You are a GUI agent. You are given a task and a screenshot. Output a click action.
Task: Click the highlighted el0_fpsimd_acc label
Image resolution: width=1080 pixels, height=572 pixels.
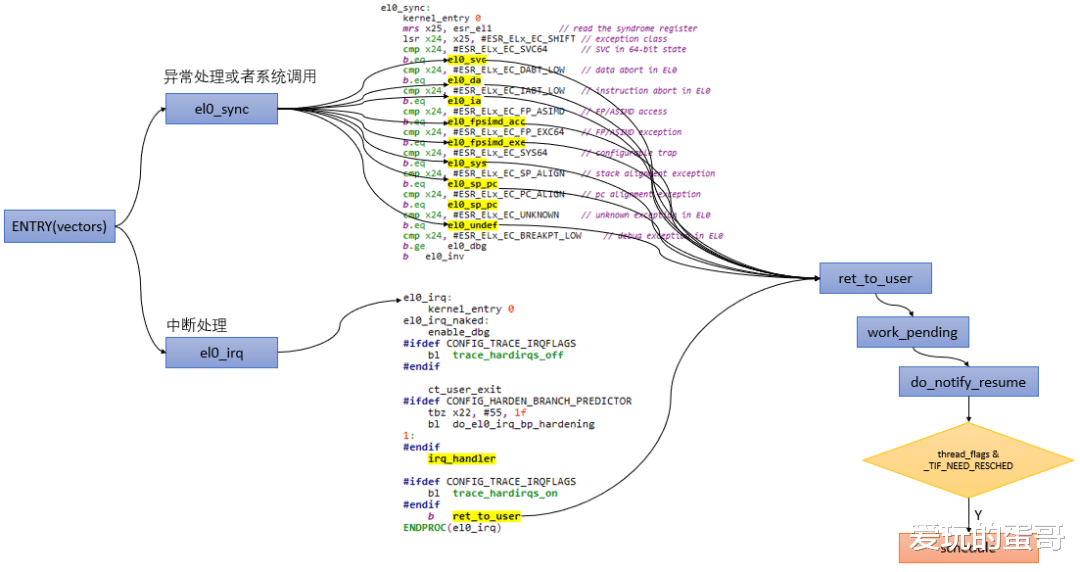point(486,122)
